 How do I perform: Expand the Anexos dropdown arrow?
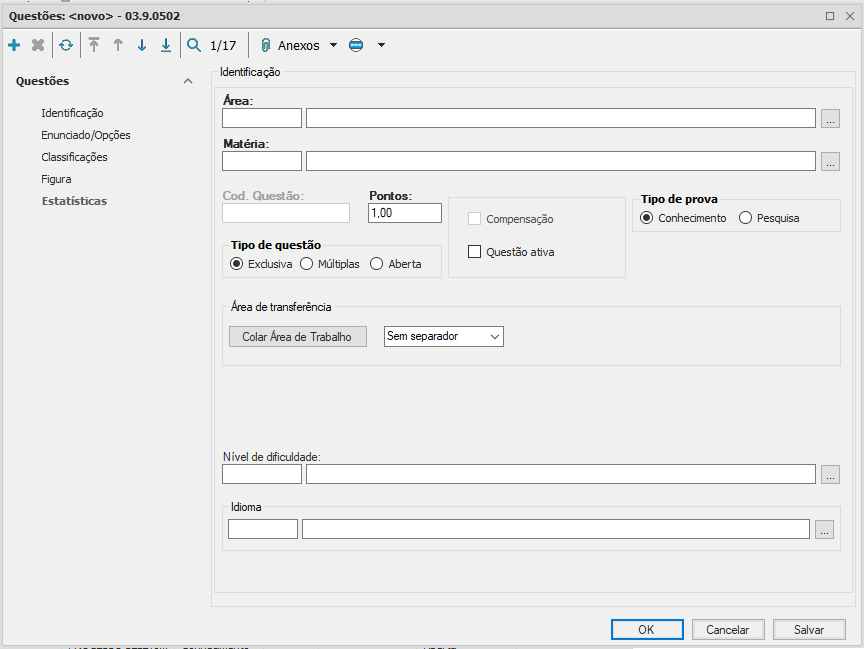(x=333, y=46)
